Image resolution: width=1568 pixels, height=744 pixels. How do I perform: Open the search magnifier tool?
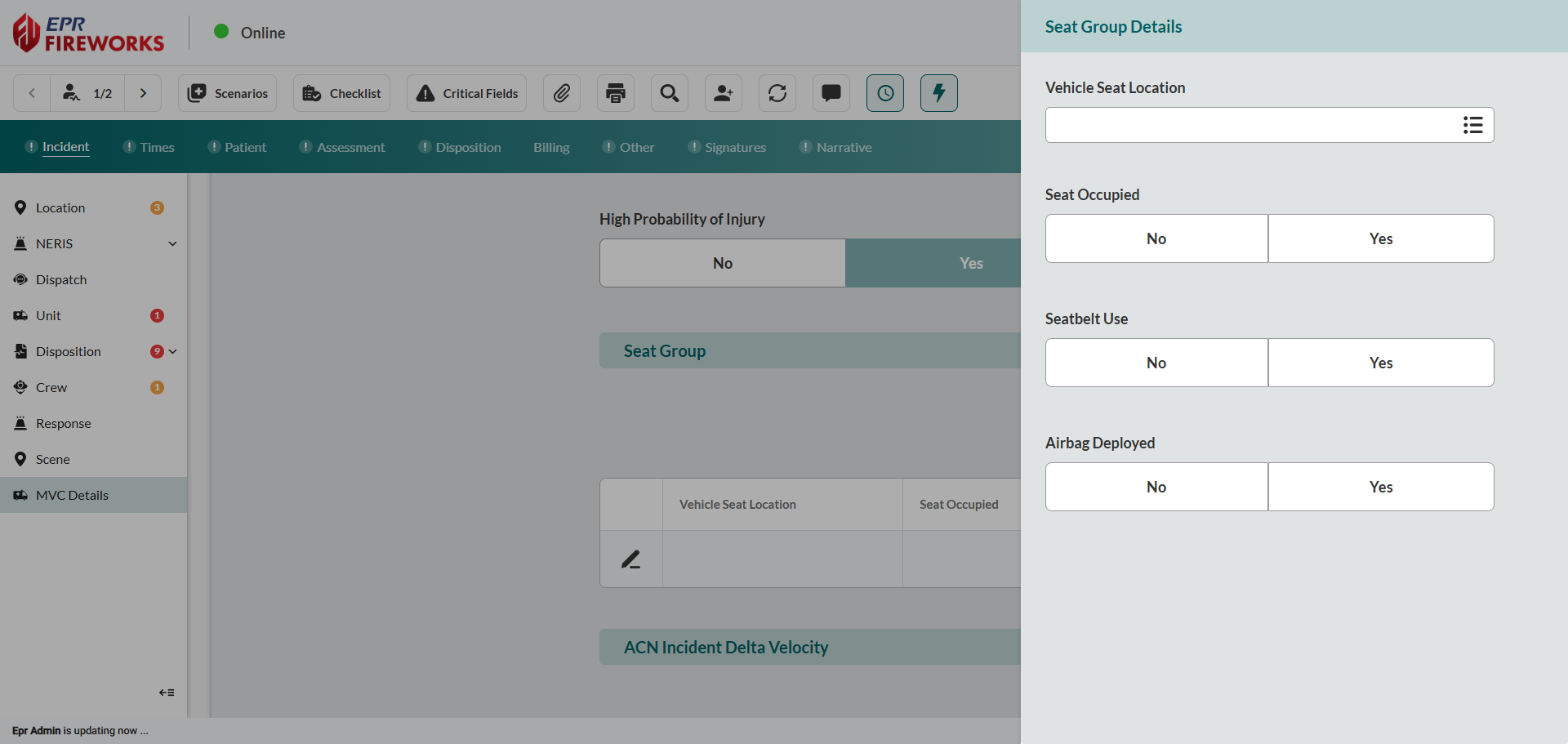point(670,93)
